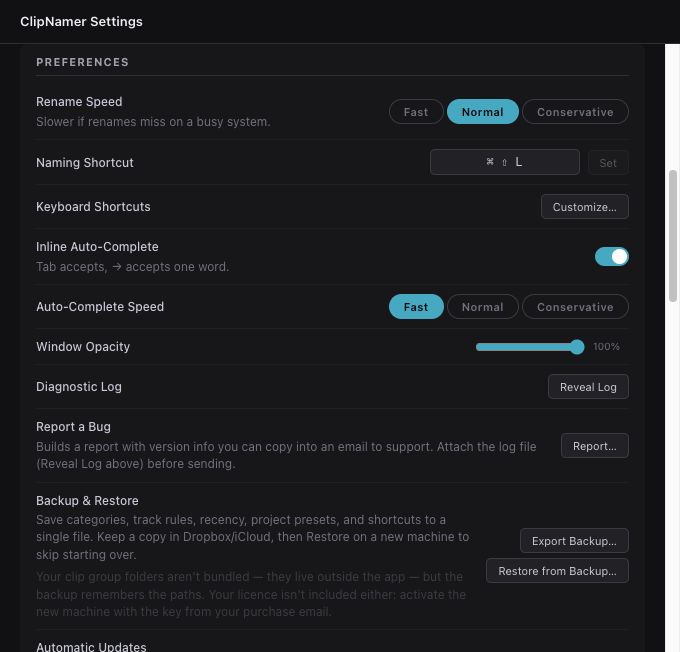Set Auto-Complete Speed to Fast
Image resolution: width=680 pixels, height=652 pixels.
point(416,307)
